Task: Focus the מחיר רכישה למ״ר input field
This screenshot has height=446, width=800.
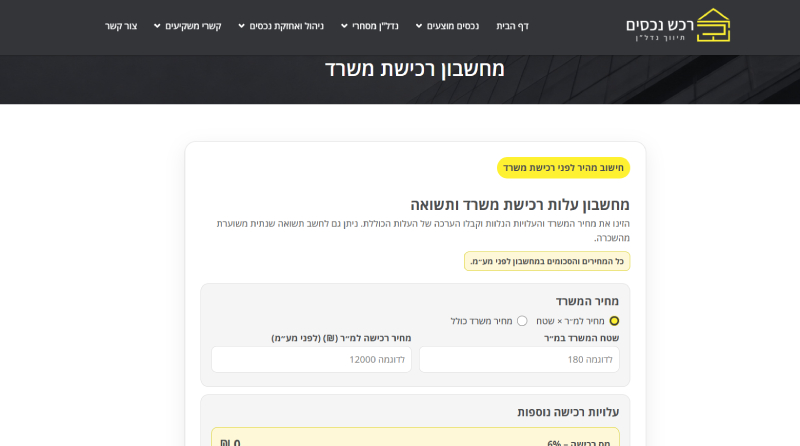Action: [x=311, y=360]
